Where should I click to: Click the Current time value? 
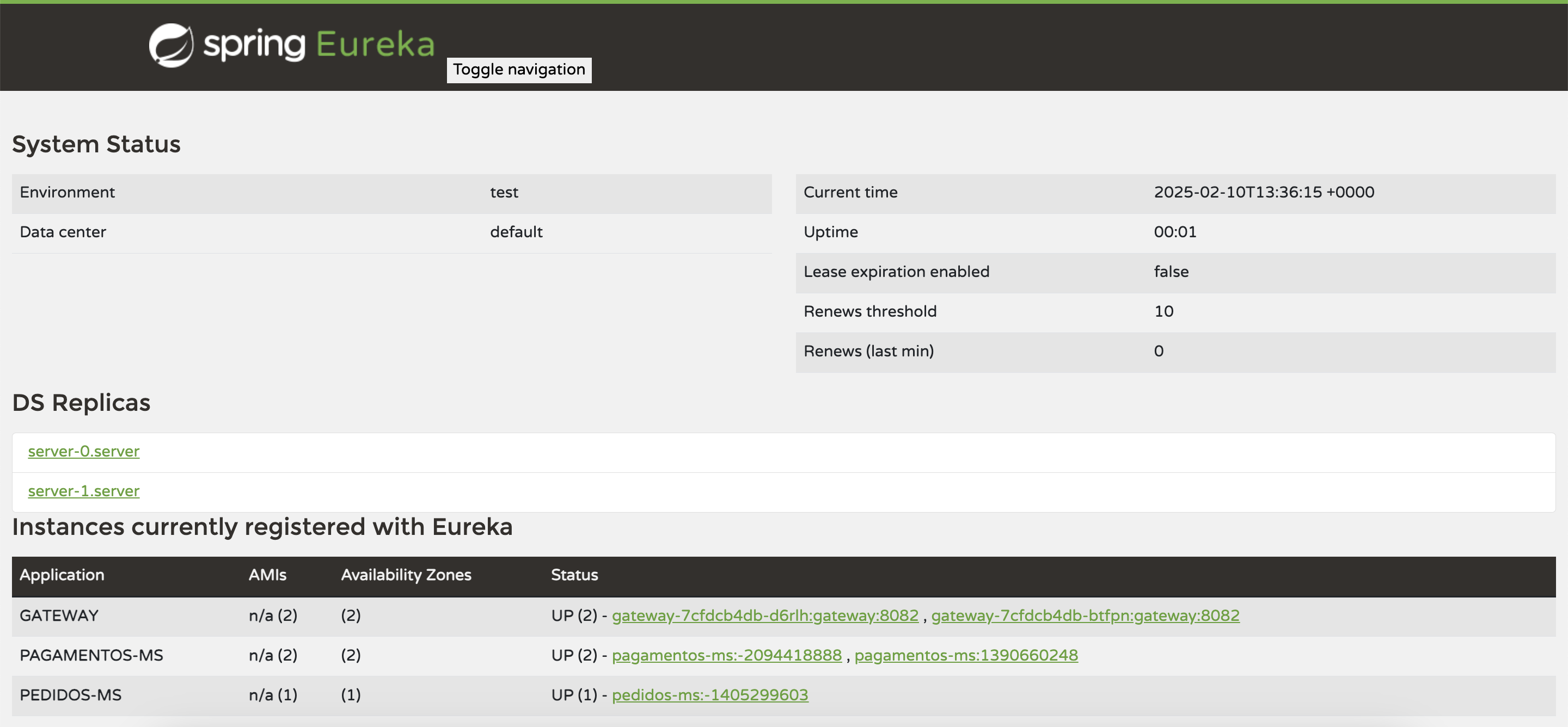pyautogui.click(x=1264, y=192)
